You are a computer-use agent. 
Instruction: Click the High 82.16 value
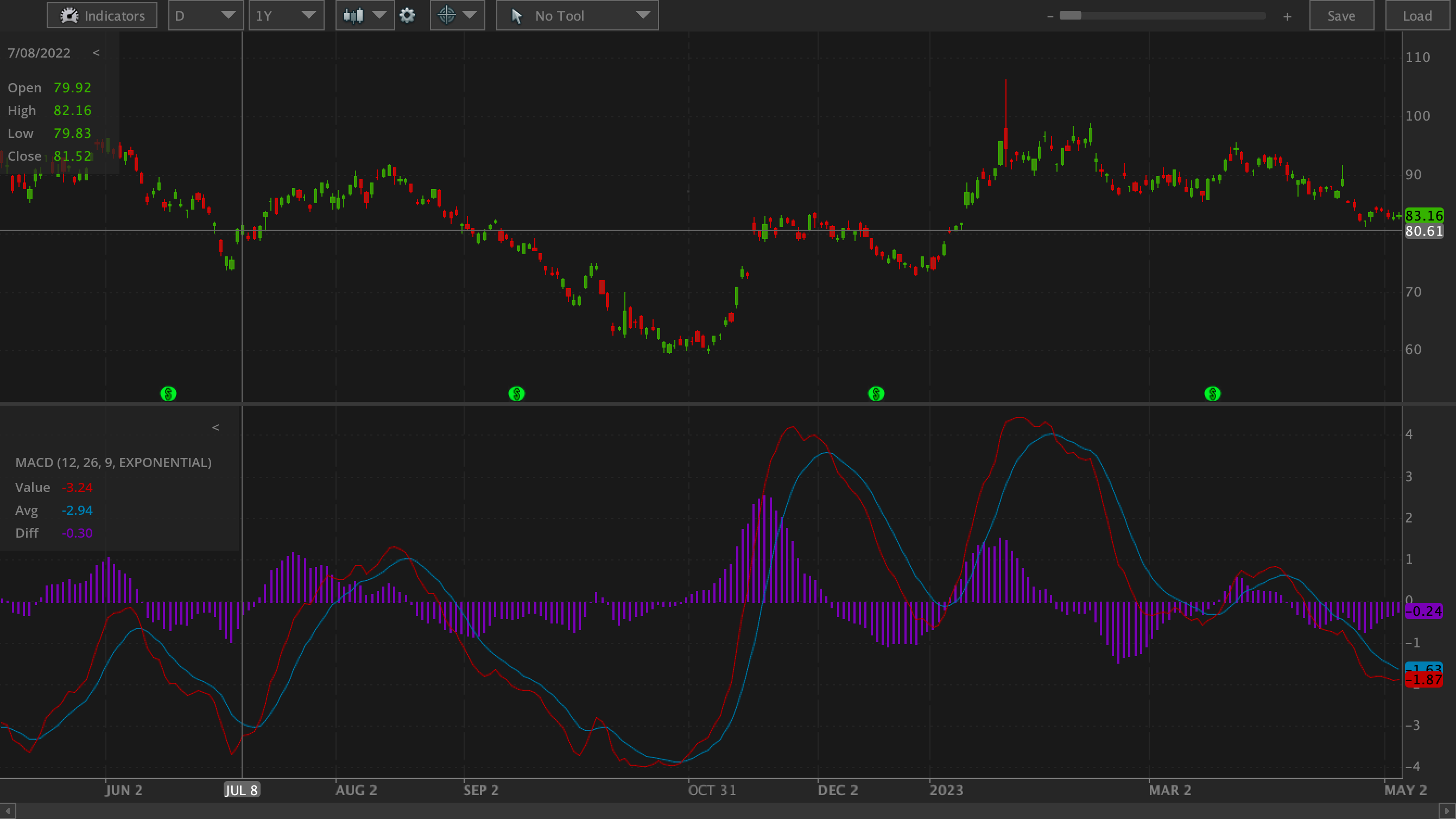pos(72,110)
